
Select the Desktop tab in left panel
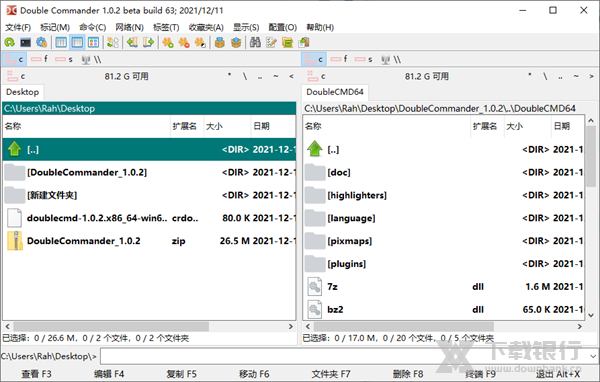(x=23, y=92)
